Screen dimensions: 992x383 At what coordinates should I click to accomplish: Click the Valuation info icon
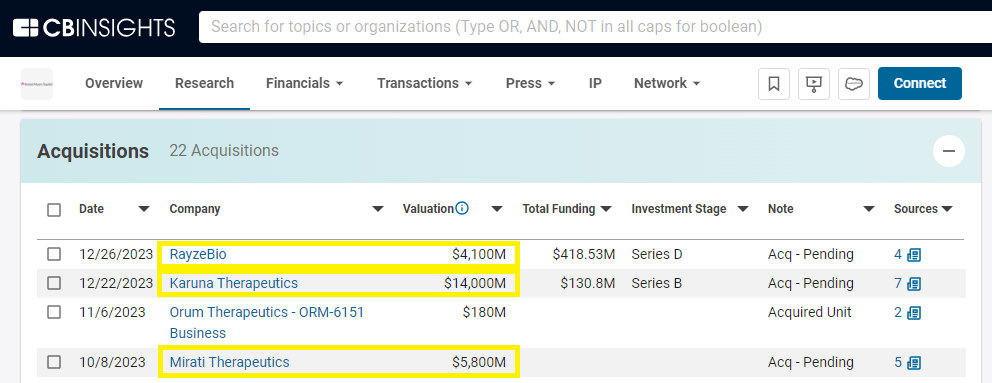click(x=462, y=208)
